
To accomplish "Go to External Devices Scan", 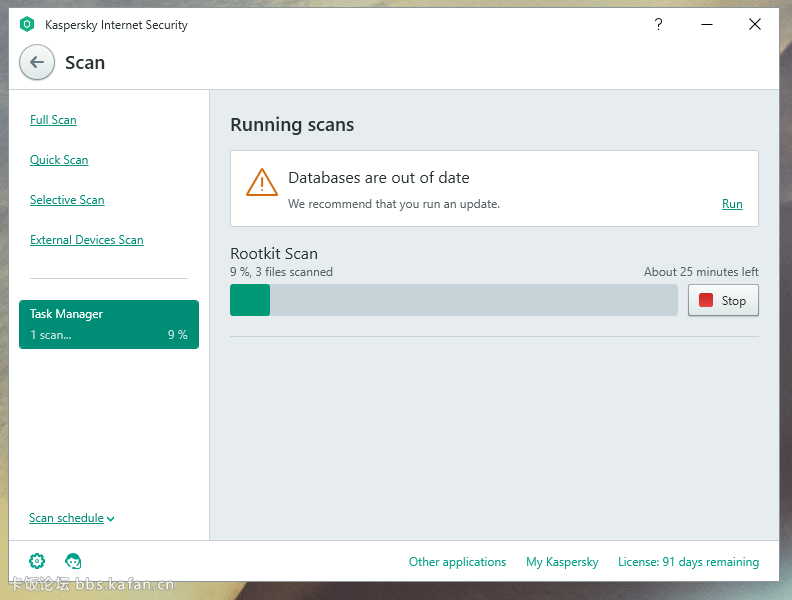I will [86, 239].
